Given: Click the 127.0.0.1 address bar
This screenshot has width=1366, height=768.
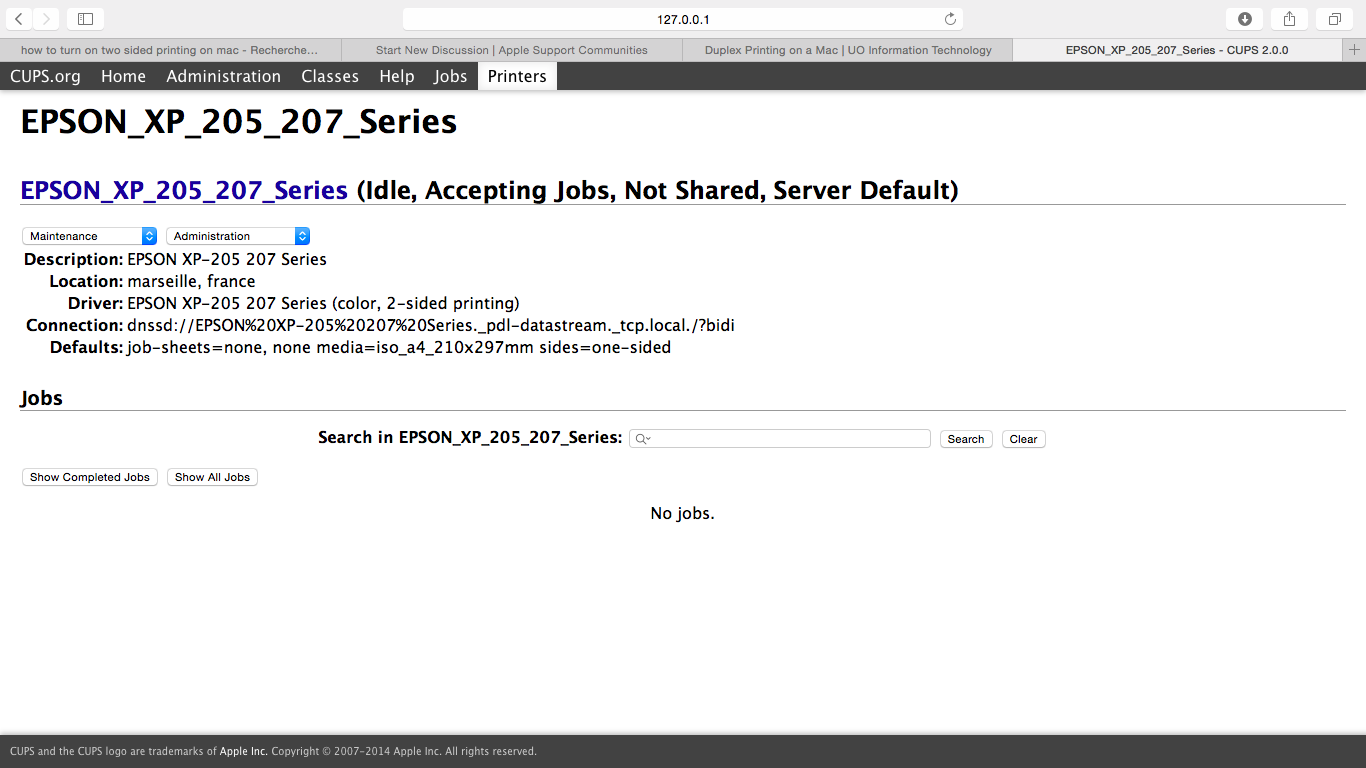Looking at the screenshot, I should (x=683, y=19).
